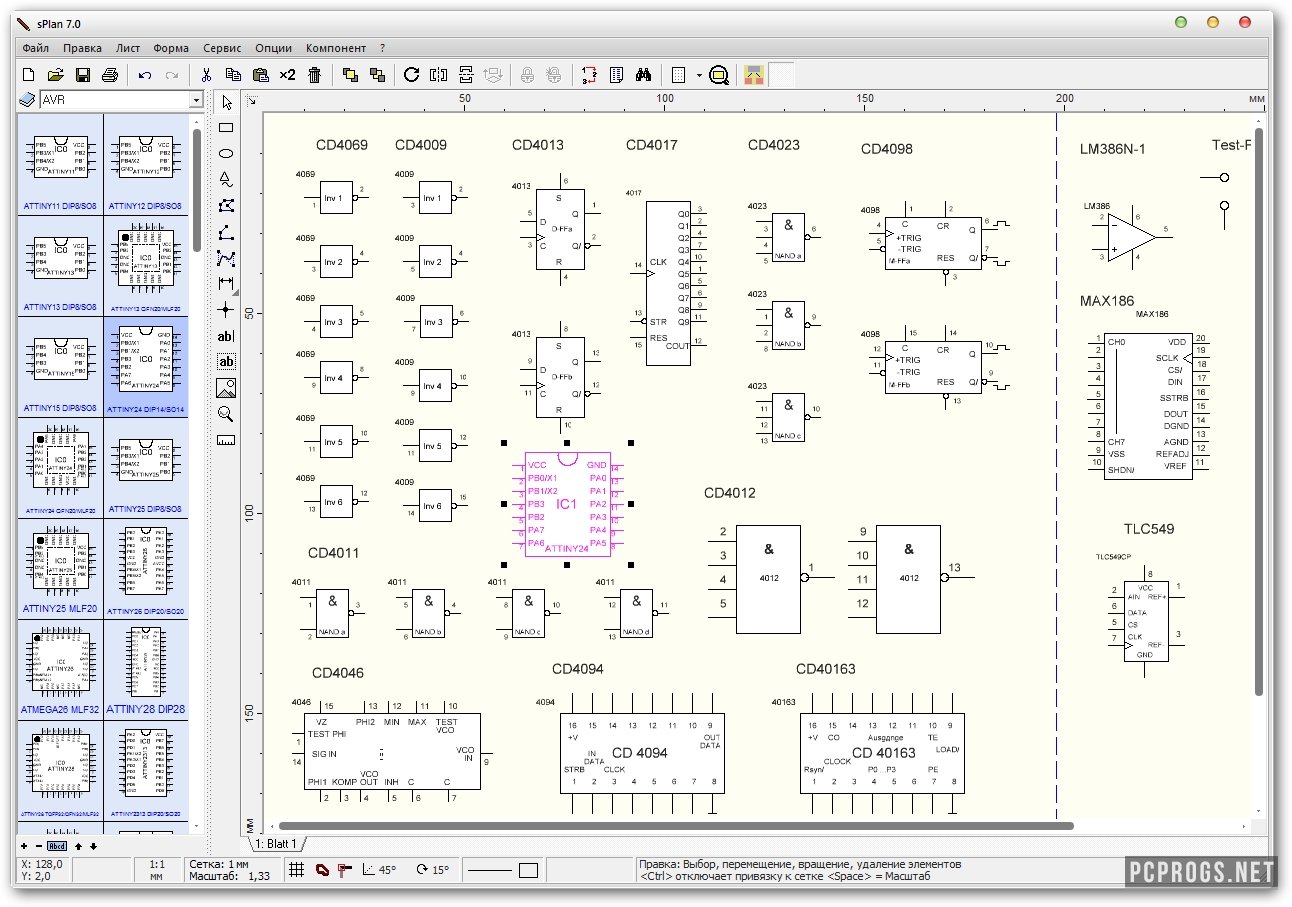
Task: Save the current file
Action: (x=83, y=75)
